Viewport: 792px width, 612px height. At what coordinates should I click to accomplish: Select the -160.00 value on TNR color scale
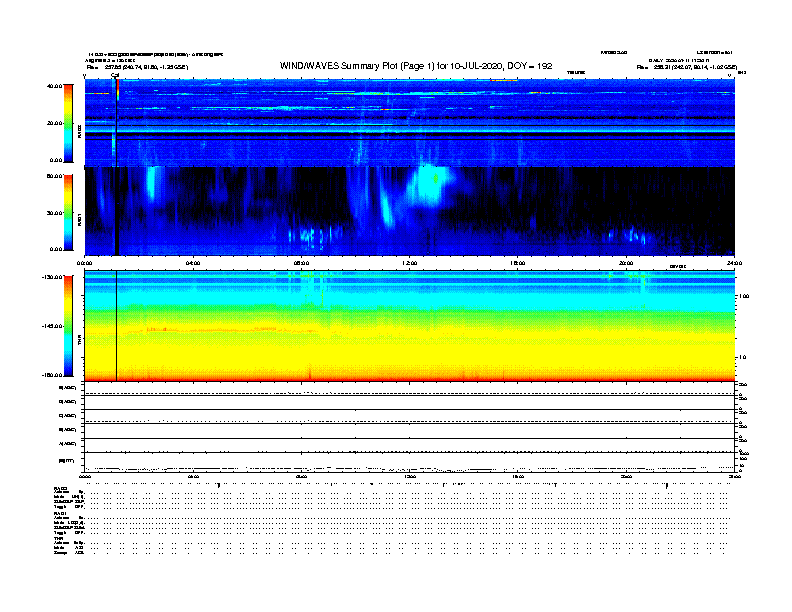(52, 375)
